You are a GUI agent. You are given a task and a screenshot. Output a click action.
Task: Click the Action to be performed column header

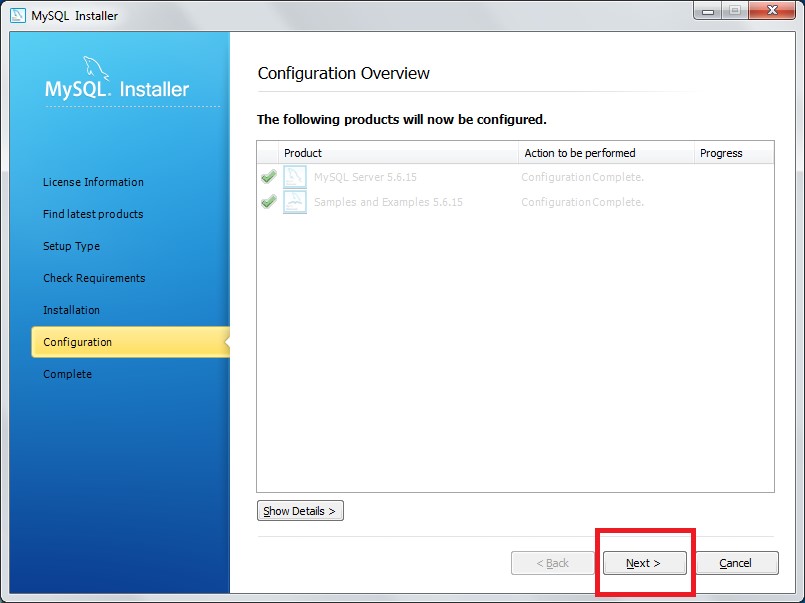(x=606, y=153)
